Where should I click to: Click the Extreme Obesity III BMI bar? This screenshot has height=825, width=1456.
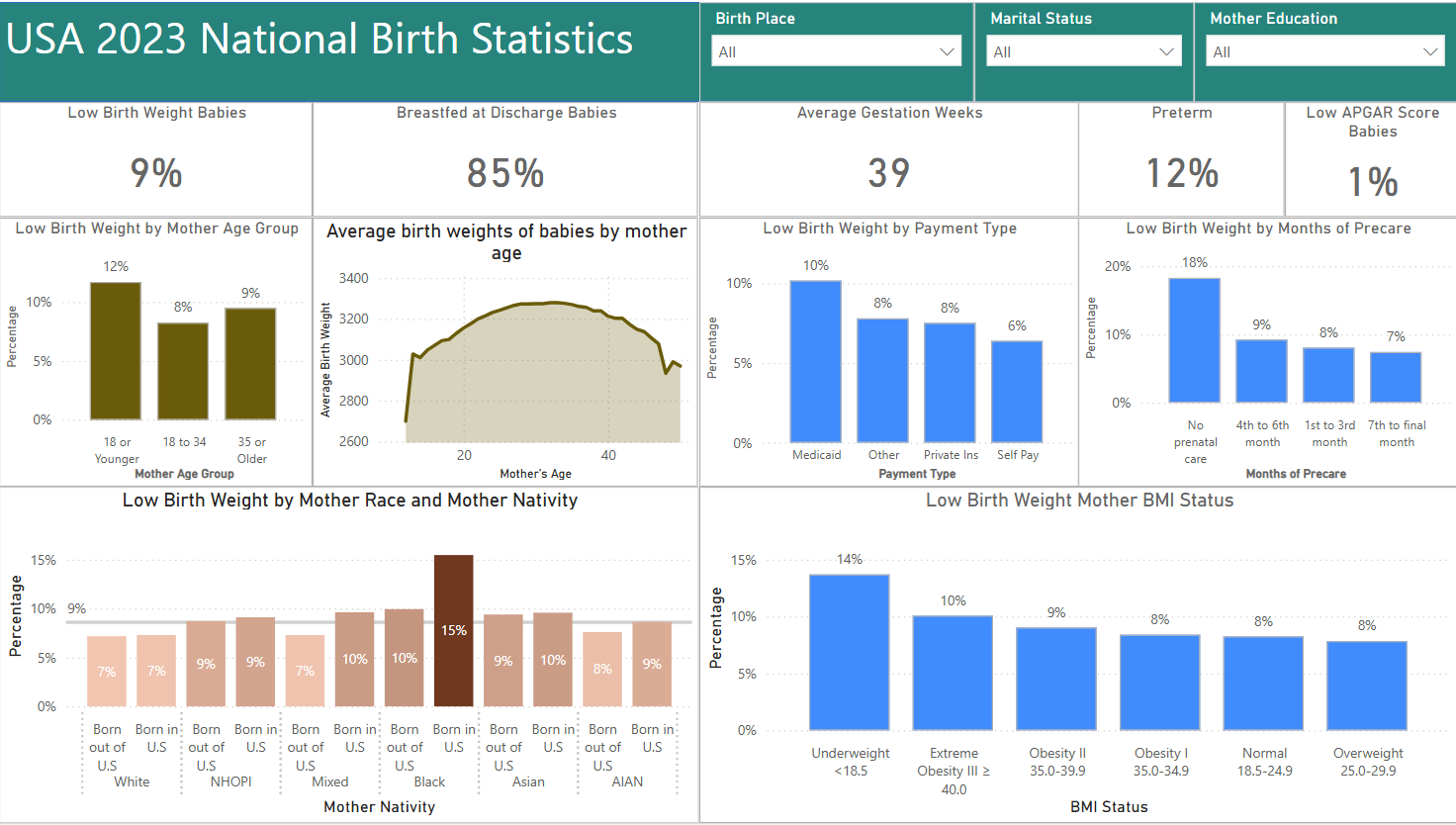pos(953,674)
